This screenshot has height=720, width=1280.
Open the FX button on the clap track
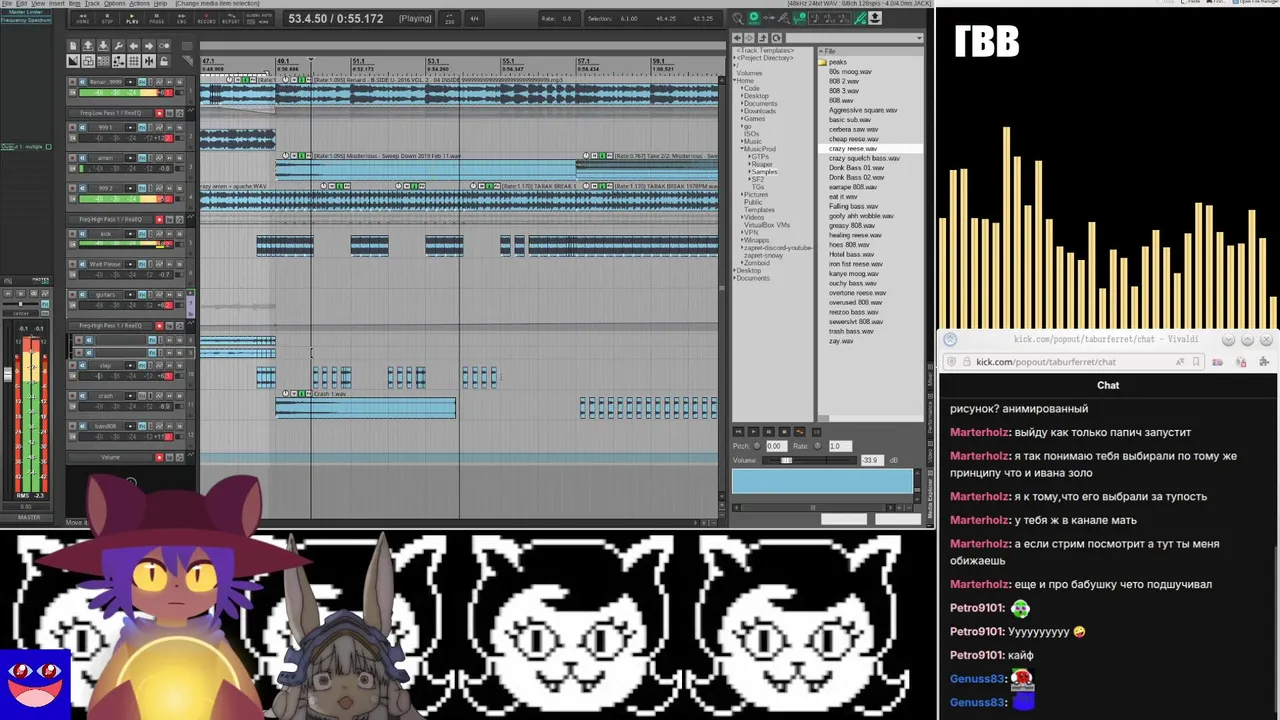pyautogui.click(x=142, y=366)
